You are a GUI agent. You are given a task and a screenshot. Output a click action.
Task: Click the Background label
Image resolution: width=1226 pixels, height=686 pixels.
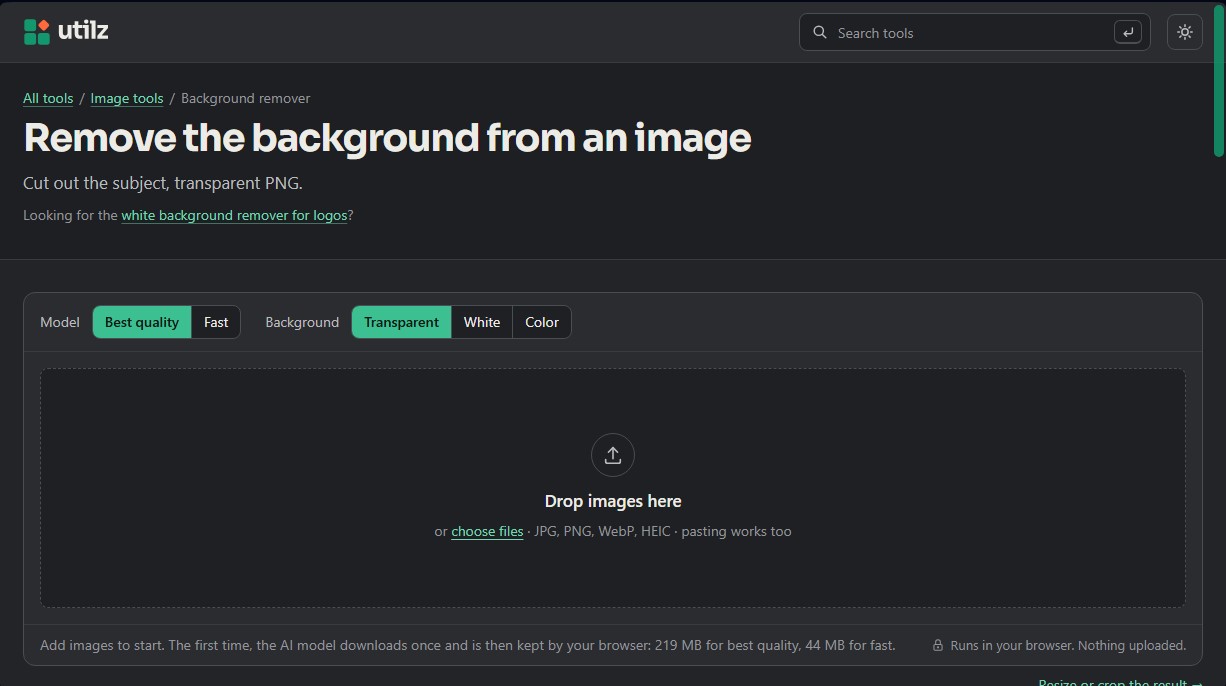pyautogui.click(x=302, y=322)
